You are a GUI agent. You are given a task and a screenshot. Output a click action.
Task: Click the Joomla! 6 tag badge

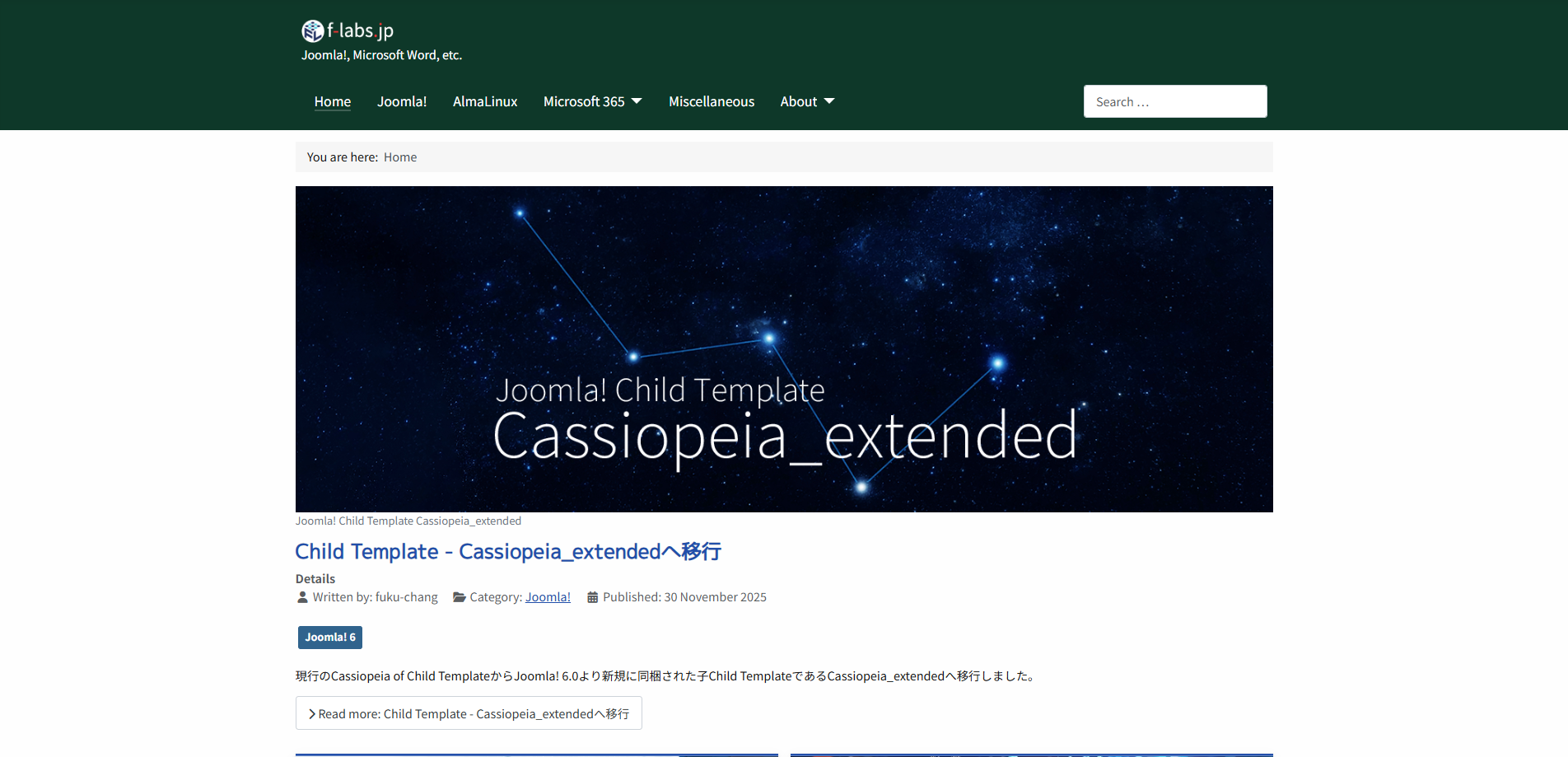(330, 638)
